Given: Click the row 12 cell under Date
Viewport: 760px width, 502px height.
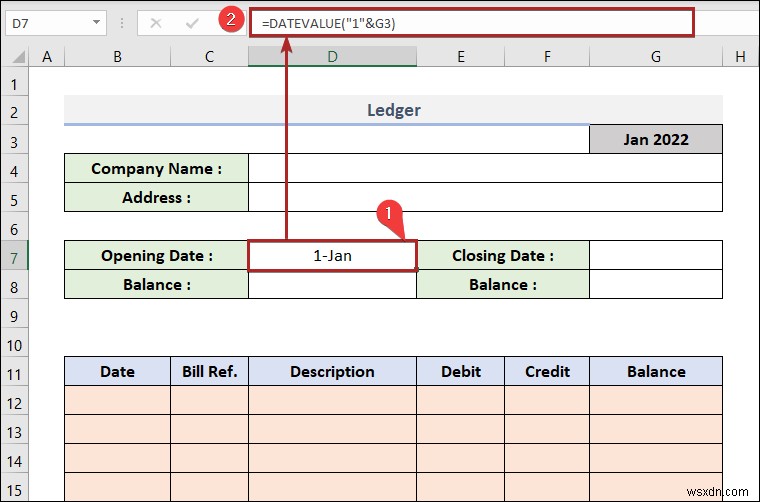Looking at the screenshot, I should click(117, 400).
